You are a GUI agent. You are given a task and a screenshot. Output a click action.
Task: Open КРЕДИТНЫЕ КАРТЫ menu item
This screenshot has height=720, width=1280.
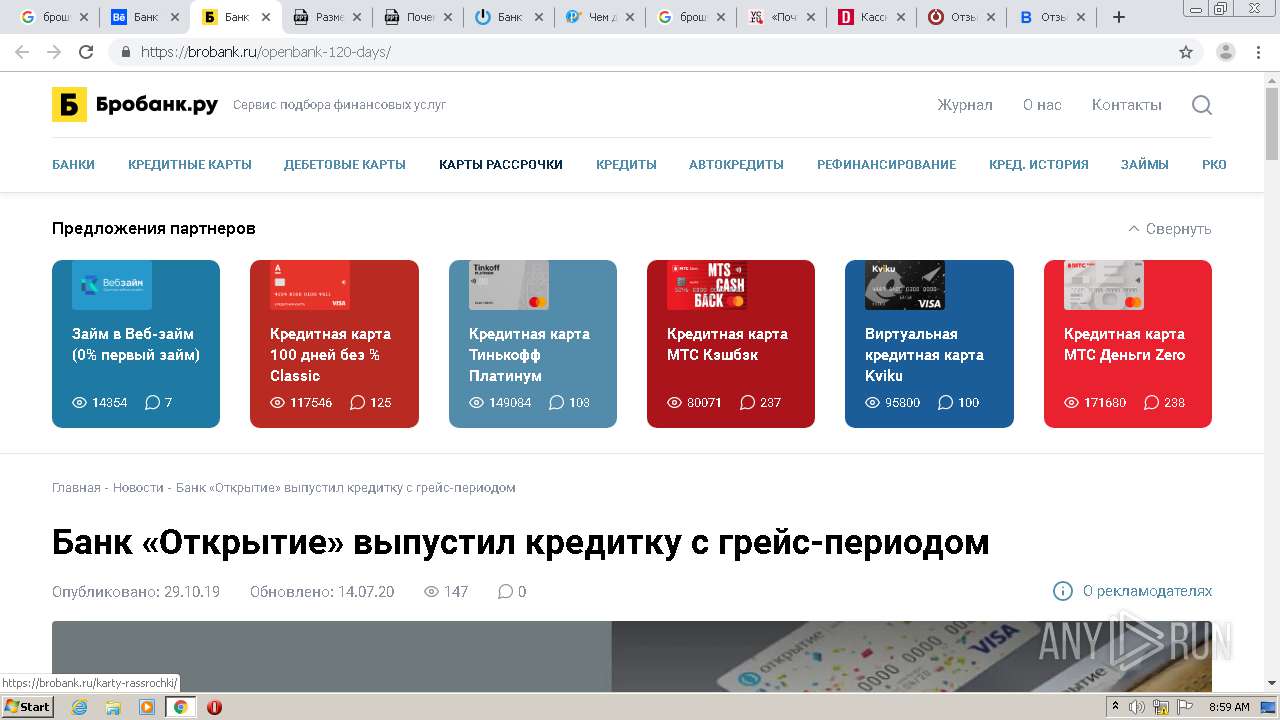pyautogui.click(x=190, y=165)
